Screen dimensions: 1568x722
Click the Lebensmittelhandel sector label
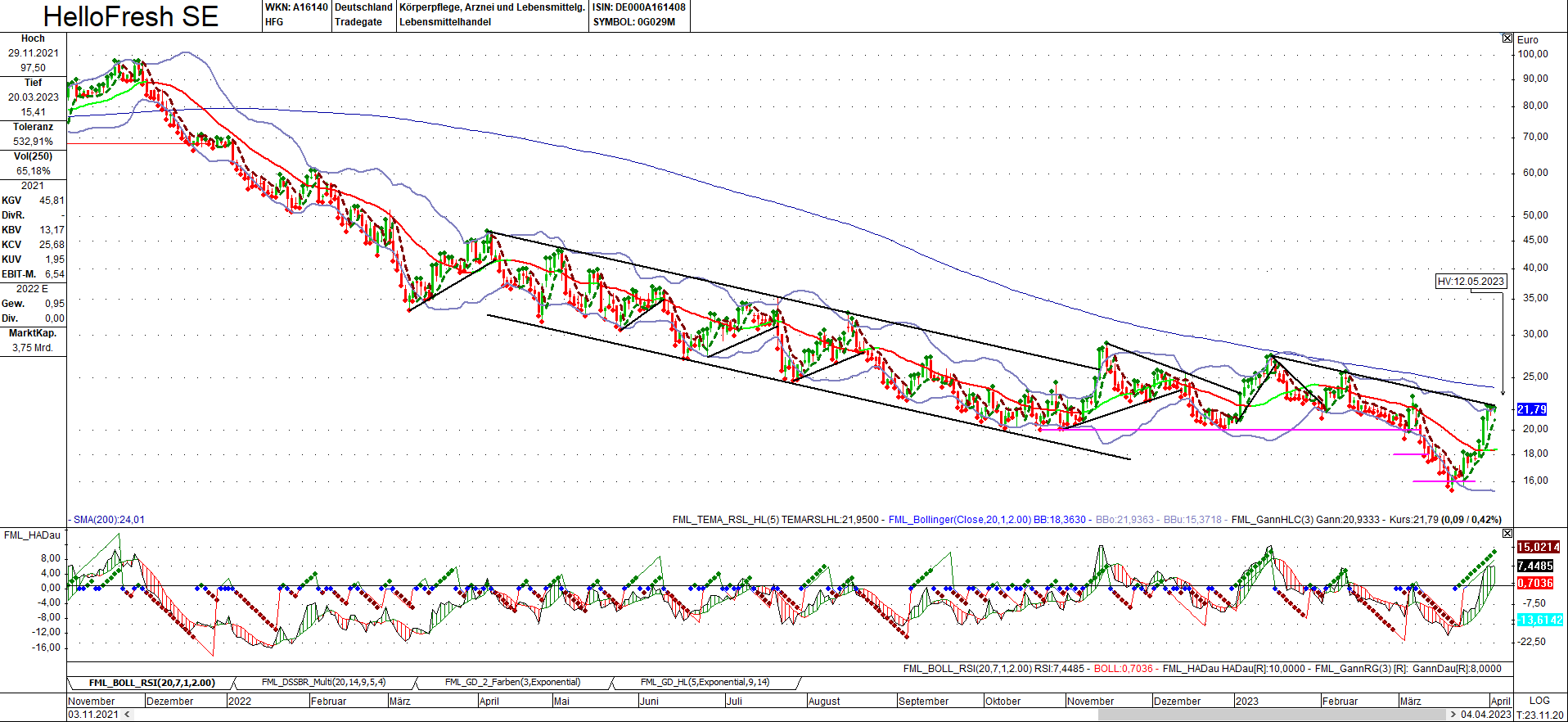(445, 22)
